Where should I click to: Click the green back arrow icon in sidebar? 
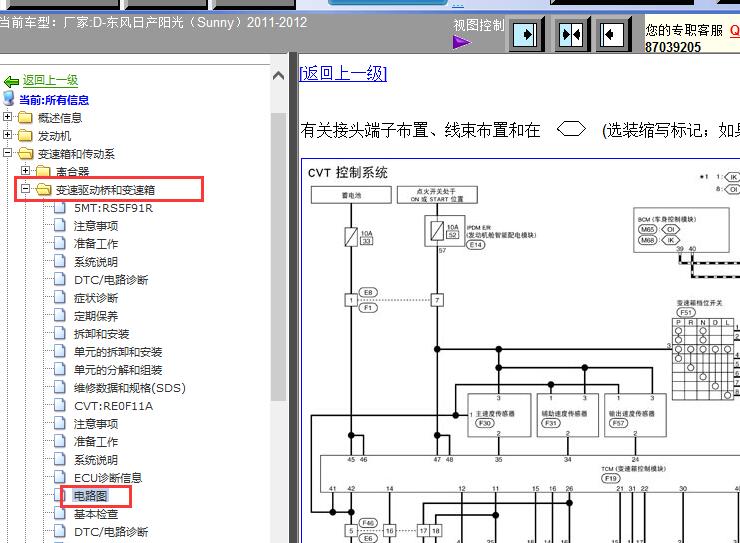[11, 81]
